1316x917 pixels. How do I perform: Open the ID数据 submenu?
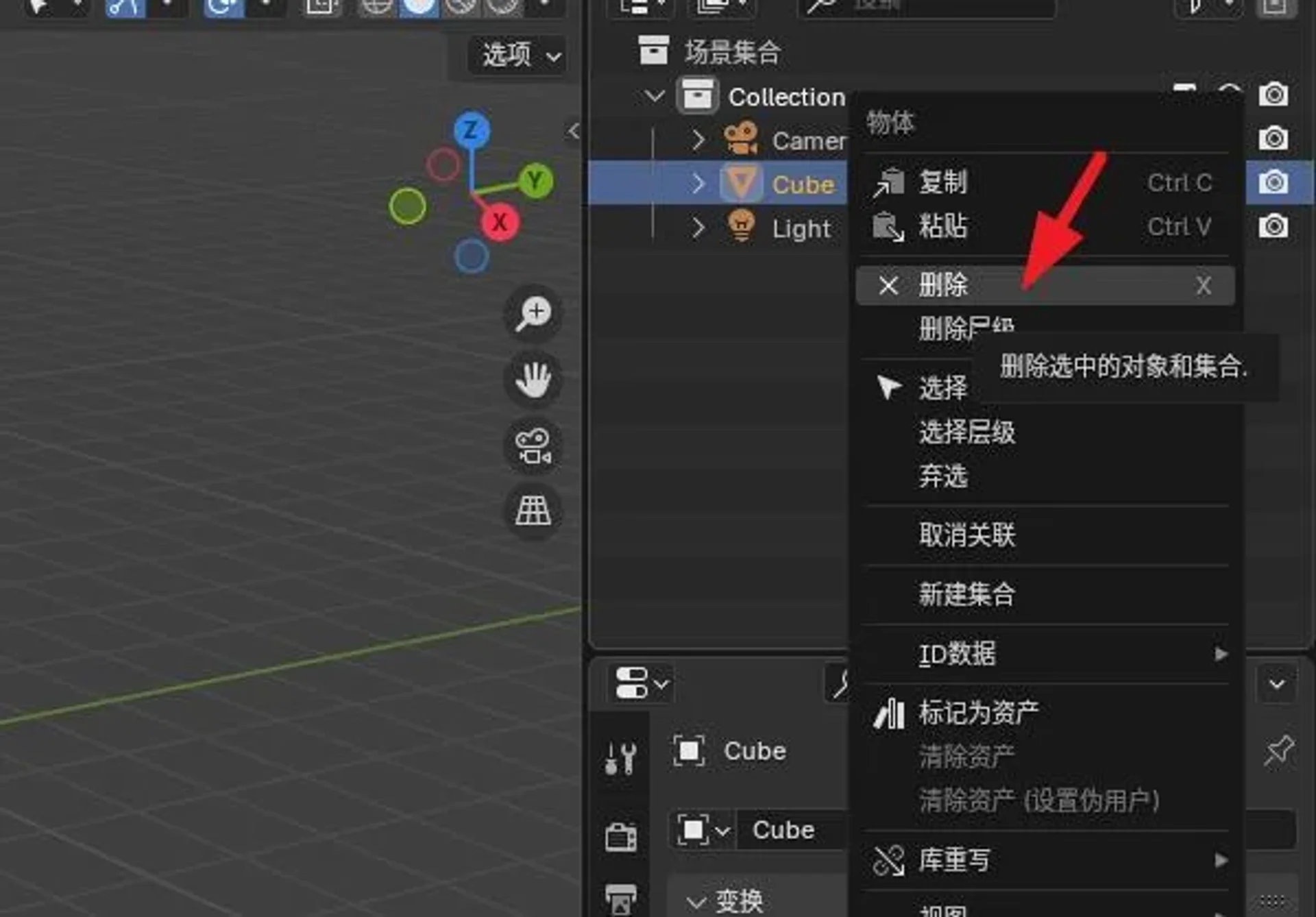[957, 655]
